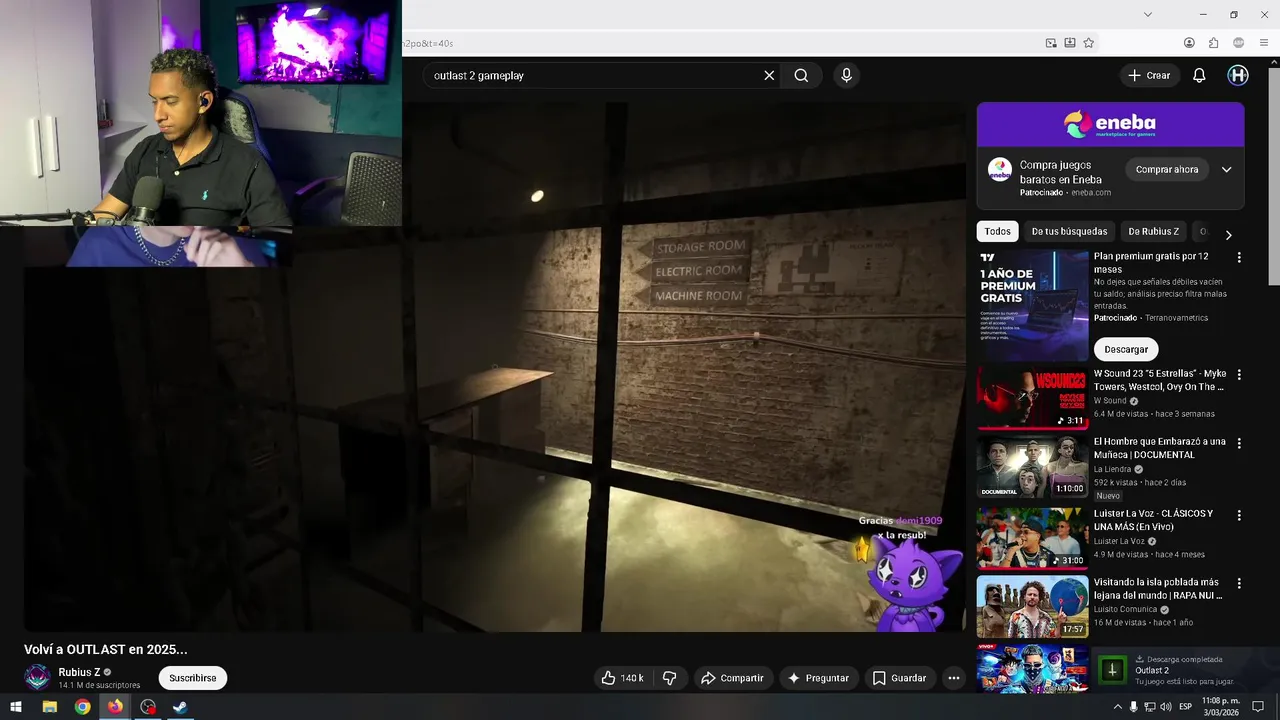This screenshot has width=1280, height=720.
Task: Open options for Luister La Voz video
Action: click(1239, 515)
